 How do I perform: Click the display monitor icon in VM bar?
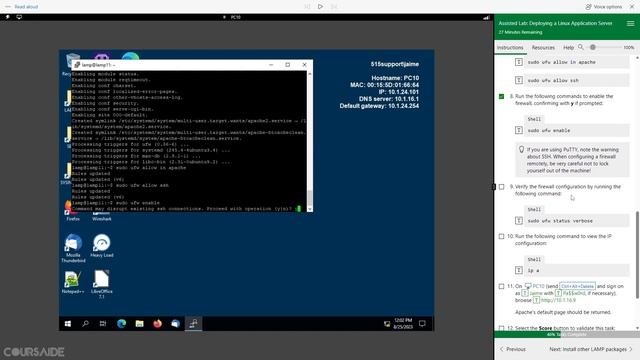point(19,17)
